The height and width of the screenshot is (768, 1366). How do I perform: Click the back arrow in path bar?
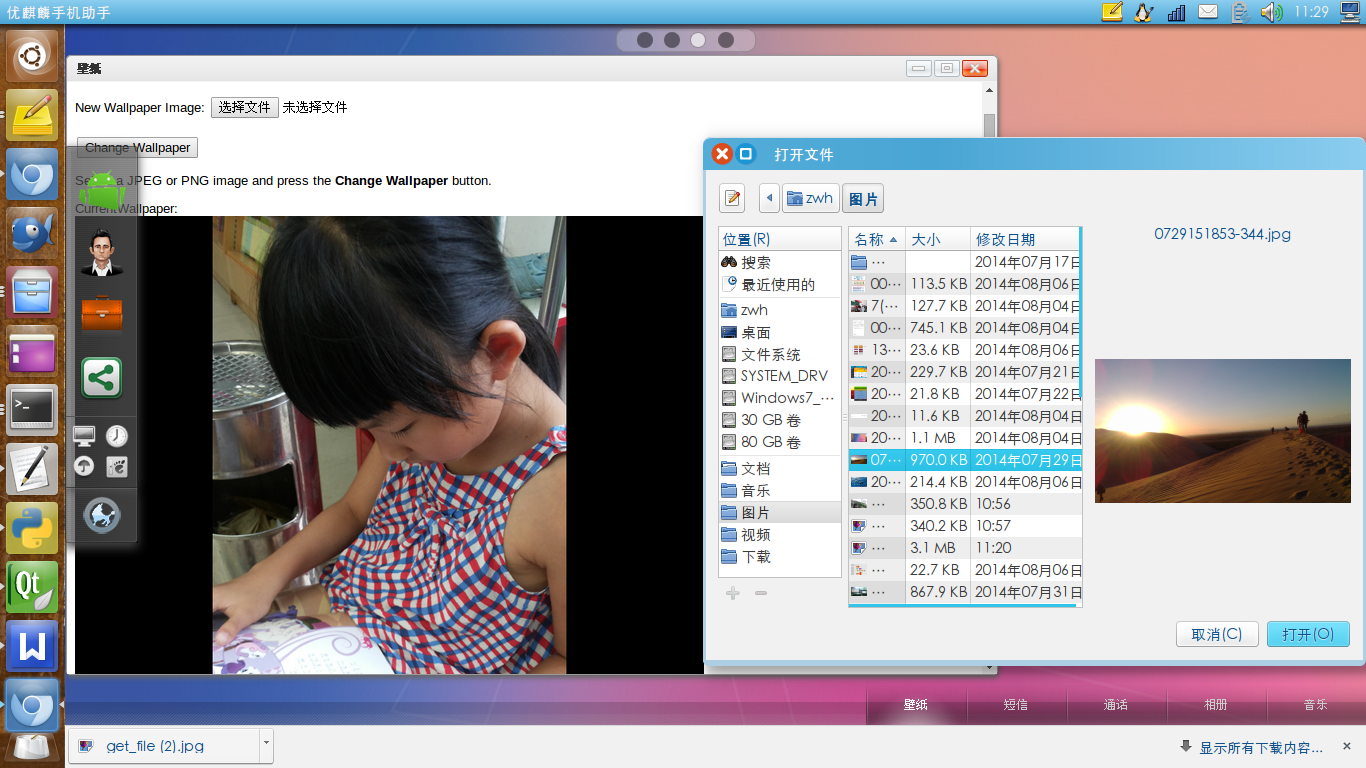click(x=769, y=198)
